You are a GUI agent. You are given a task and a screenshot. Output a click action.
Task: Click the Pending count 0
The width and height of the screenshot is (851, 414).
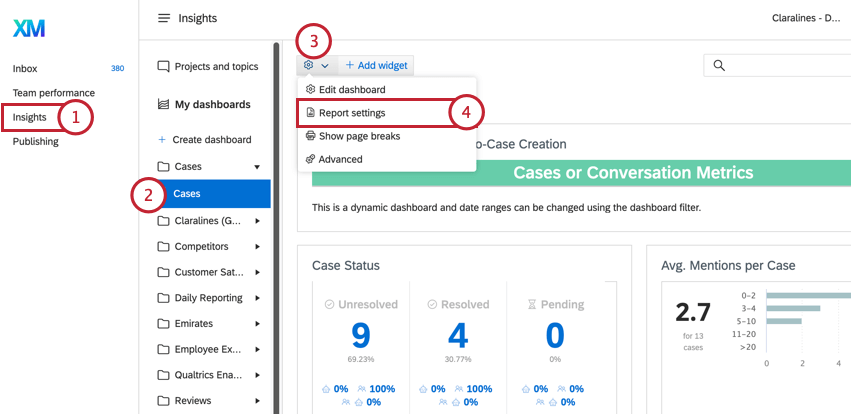[555, 336]
